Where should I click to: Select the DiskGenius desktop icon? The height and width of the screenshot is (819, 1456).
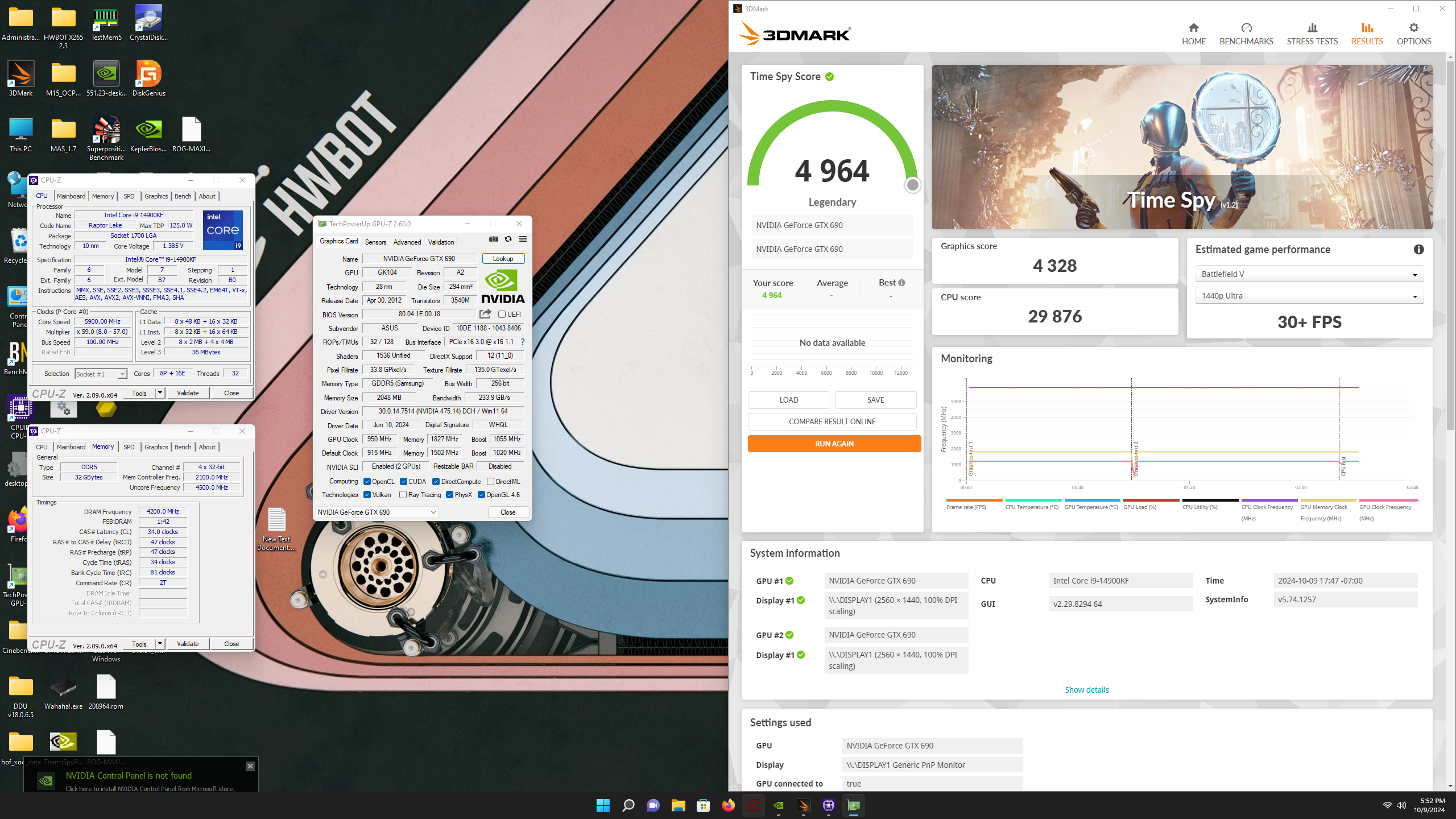tap(148, 79)
